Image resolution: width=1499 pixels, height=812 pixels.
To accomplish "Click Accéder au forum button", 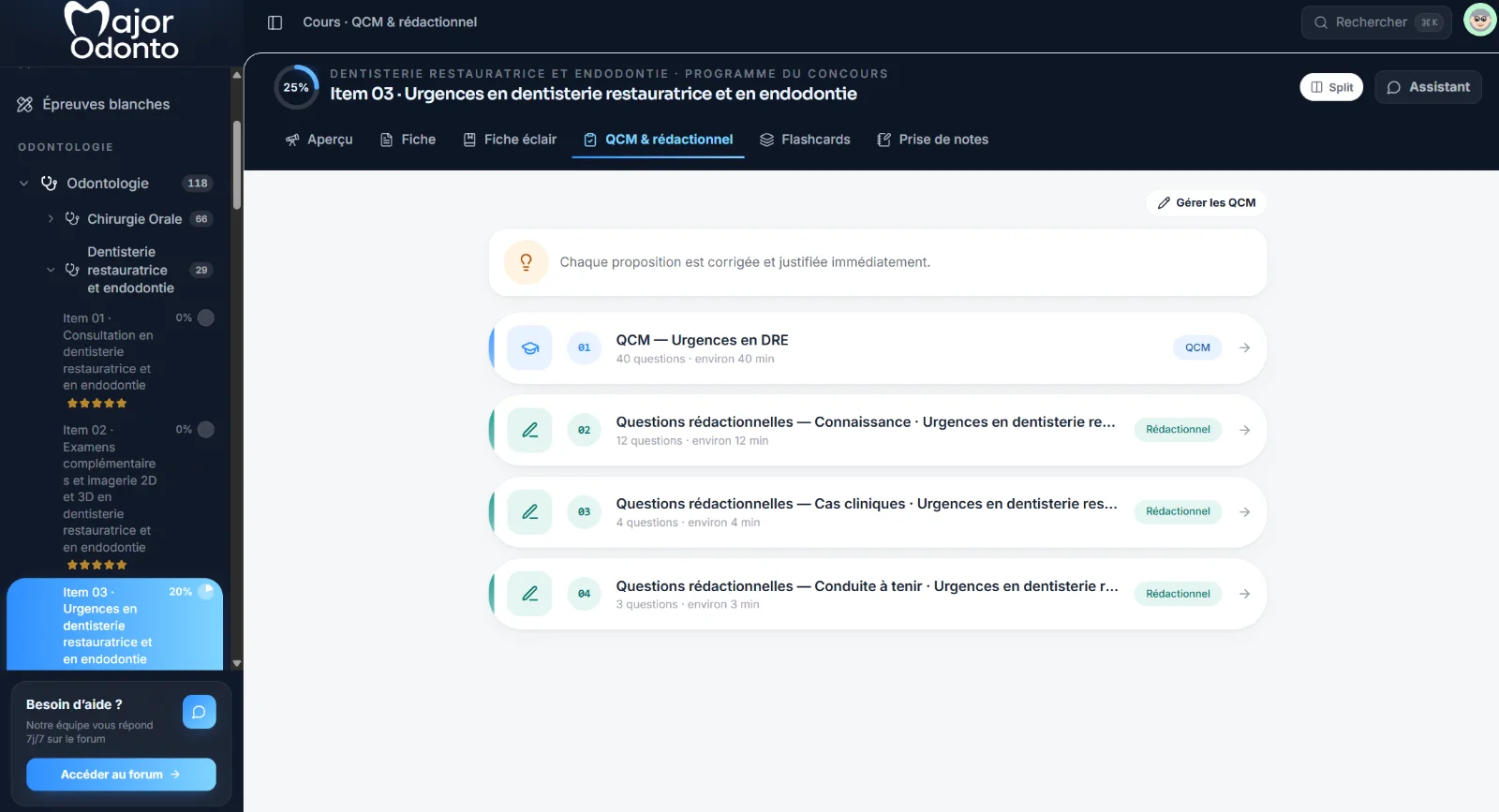I will pos(121,775).
